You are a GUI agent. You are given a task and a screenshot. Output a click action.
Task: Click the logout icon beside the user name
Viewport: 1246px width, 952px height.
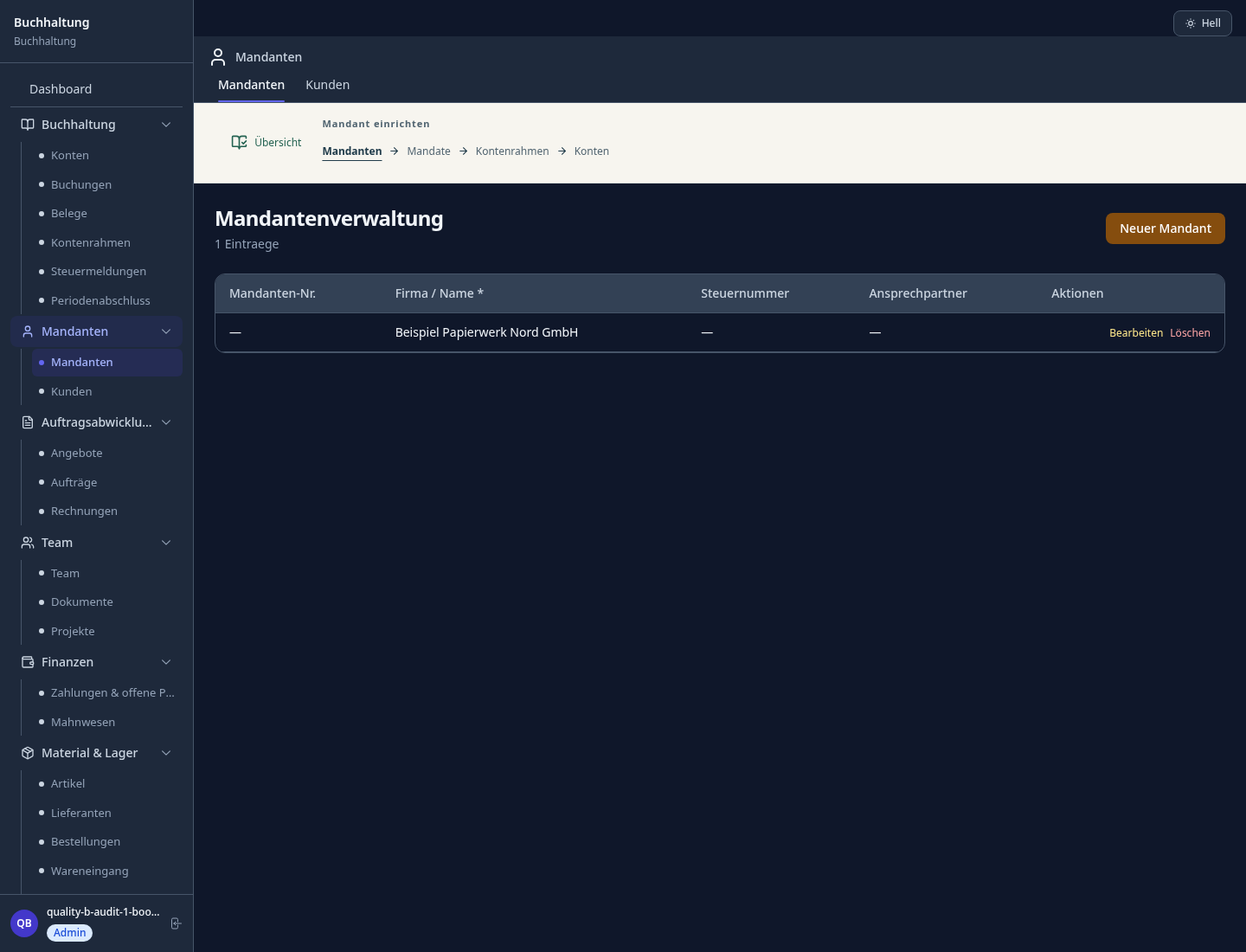coord(176,923)
